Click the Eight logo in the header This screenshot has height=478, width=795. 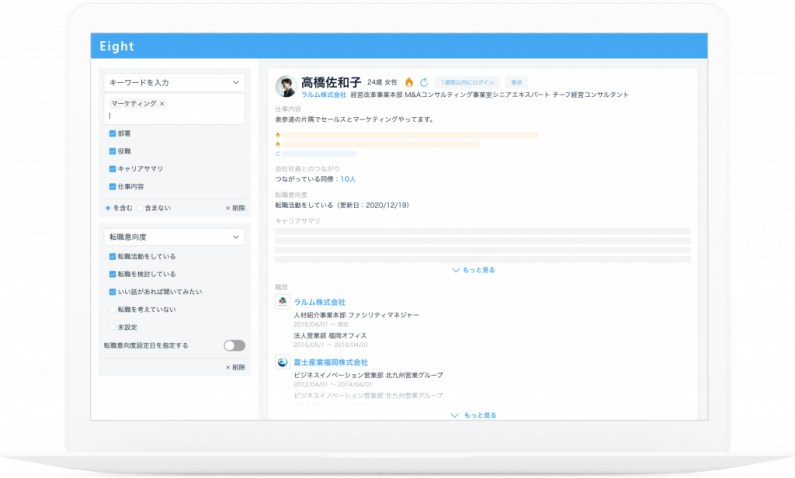[x=116, y=46]
